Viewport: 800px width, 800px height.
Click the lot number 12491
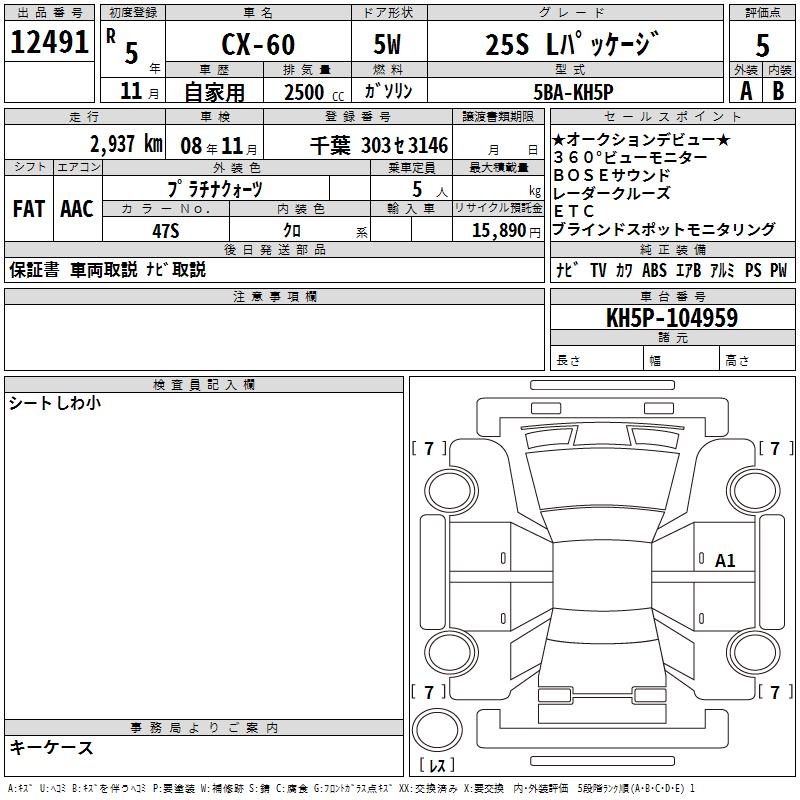[x=50, y=42]
